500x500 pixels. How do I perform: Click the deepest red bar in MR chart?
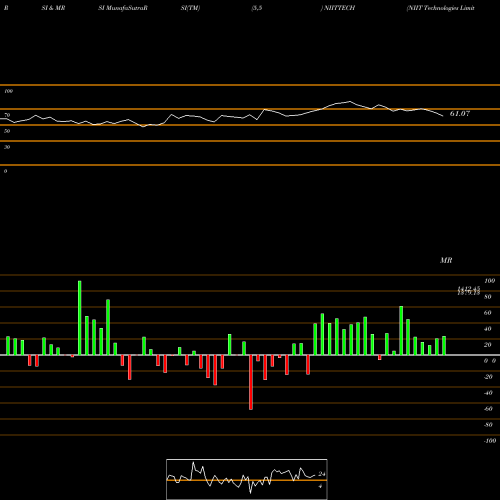251,382
